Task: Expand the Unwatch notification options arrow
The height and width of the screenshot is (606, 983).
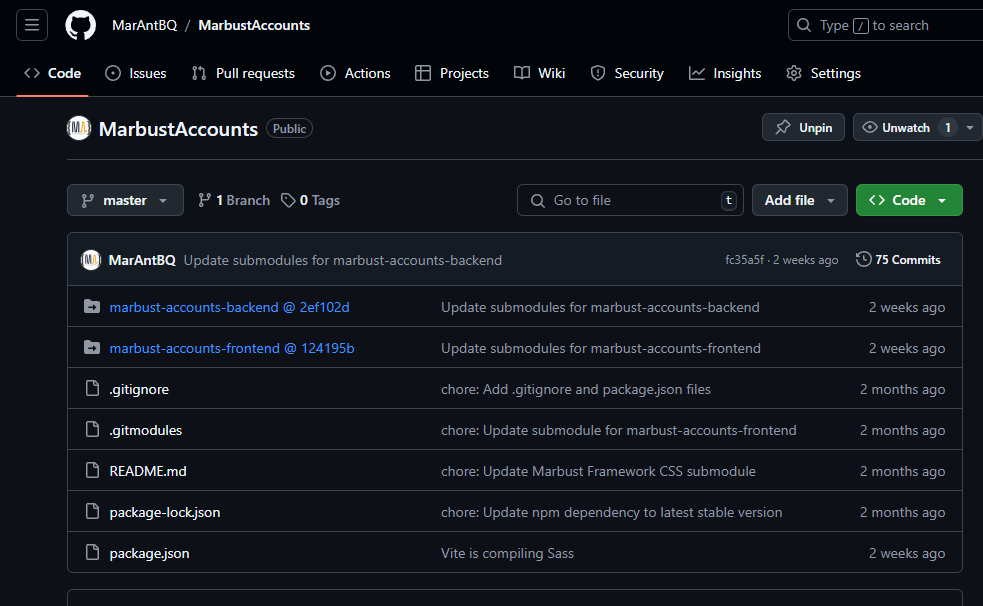Action: click(970, 127)
